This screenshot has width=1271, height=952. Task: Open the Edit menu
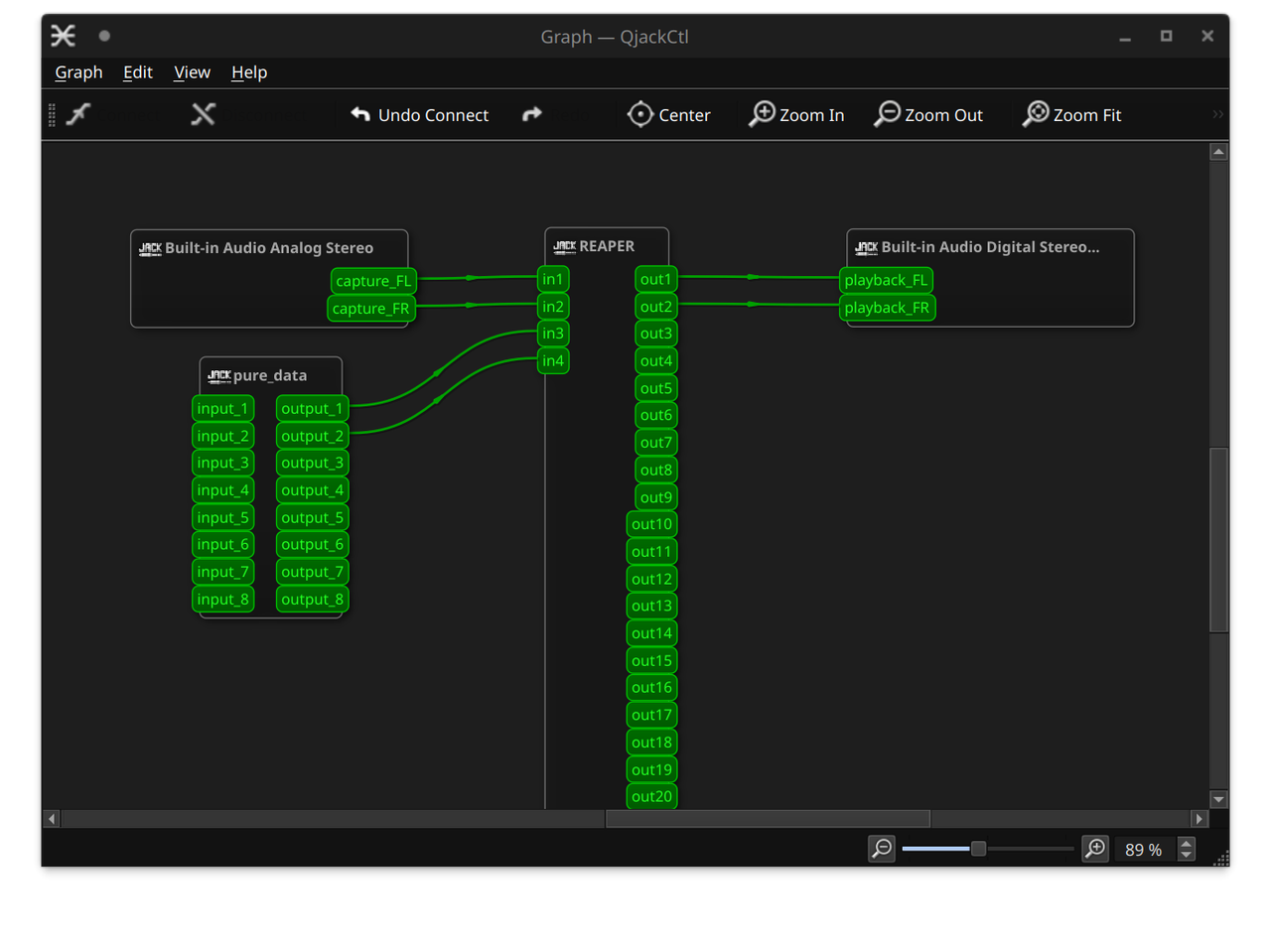[x=137, y=72]
